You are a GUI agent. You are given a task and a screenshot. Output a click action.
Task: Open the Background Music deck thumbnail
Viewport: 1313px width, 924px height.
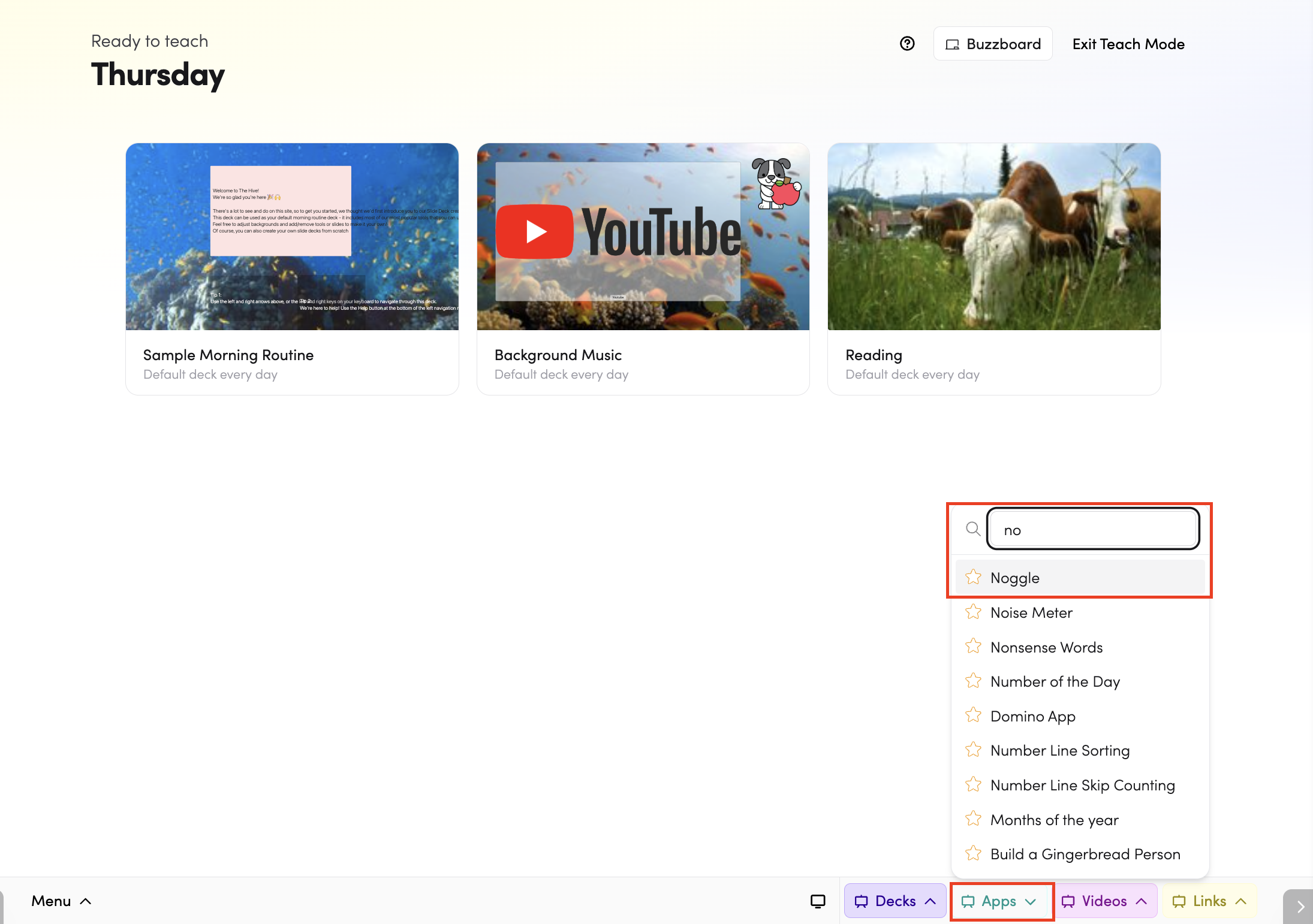tap(643, 237)
